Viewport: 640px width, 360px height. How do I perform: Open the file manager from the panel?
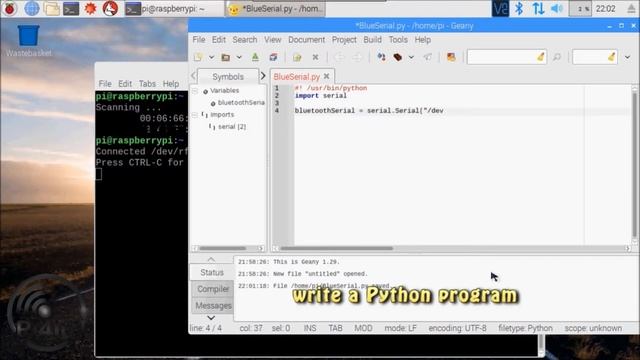point(51,8)
